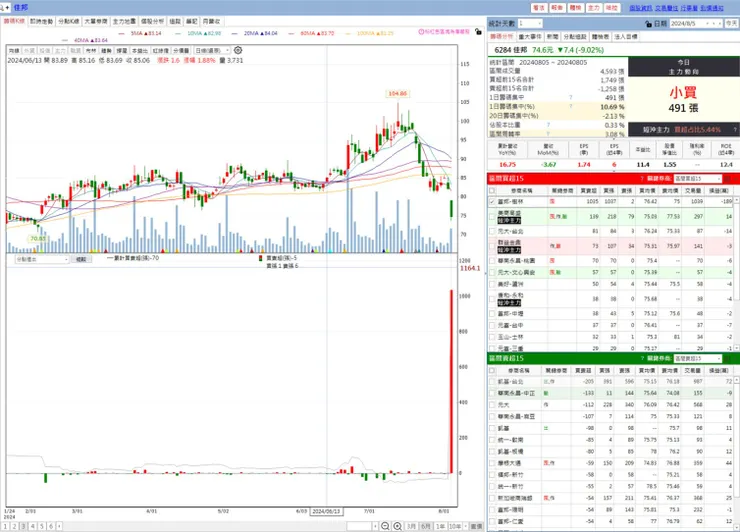Switch to the 月營收 tab
The height and width of the screenshot is (532, 740).
coord(211,22)
